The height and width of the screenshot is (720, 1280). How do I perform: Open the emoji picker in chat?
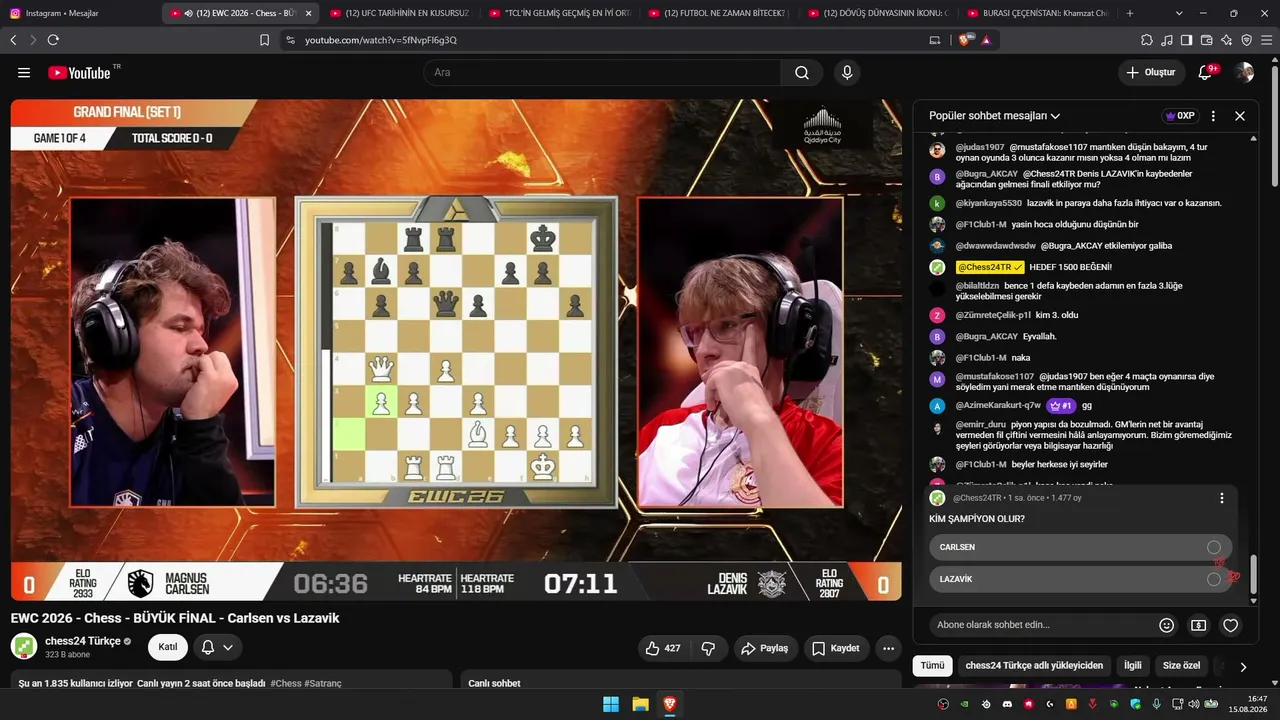tap(1166, 625)
